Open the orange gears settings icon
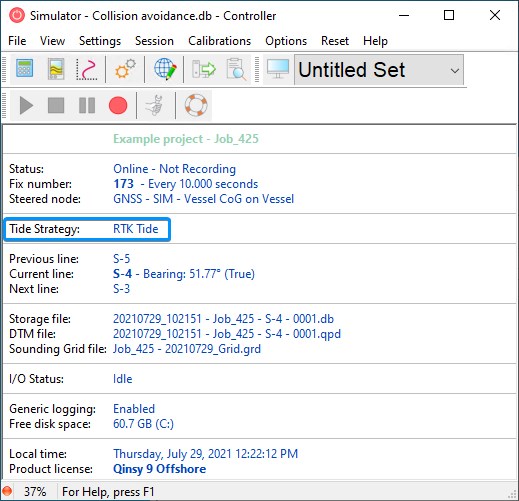519x501 pixels. coord(125,69)
